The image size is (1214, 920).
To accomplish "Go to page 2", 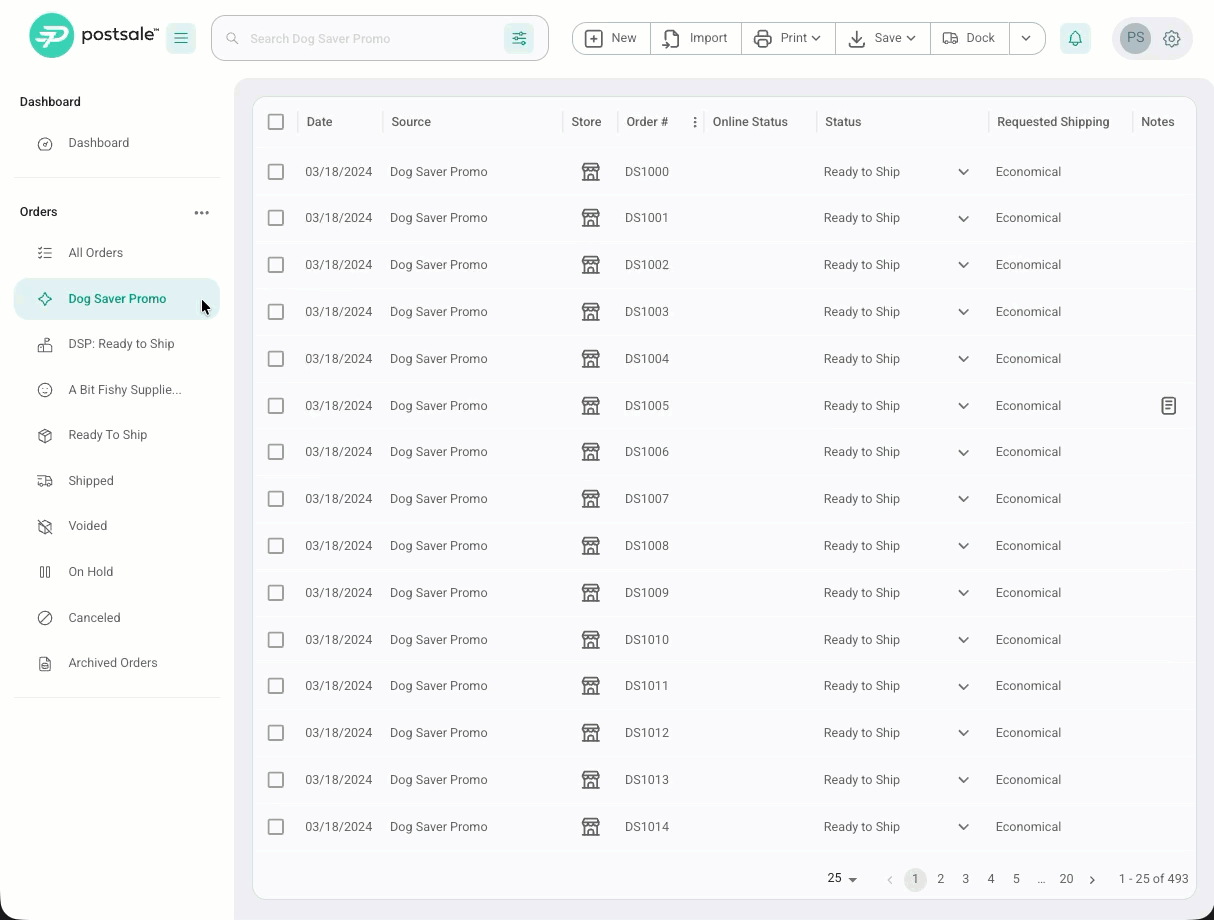I will 940,879.
